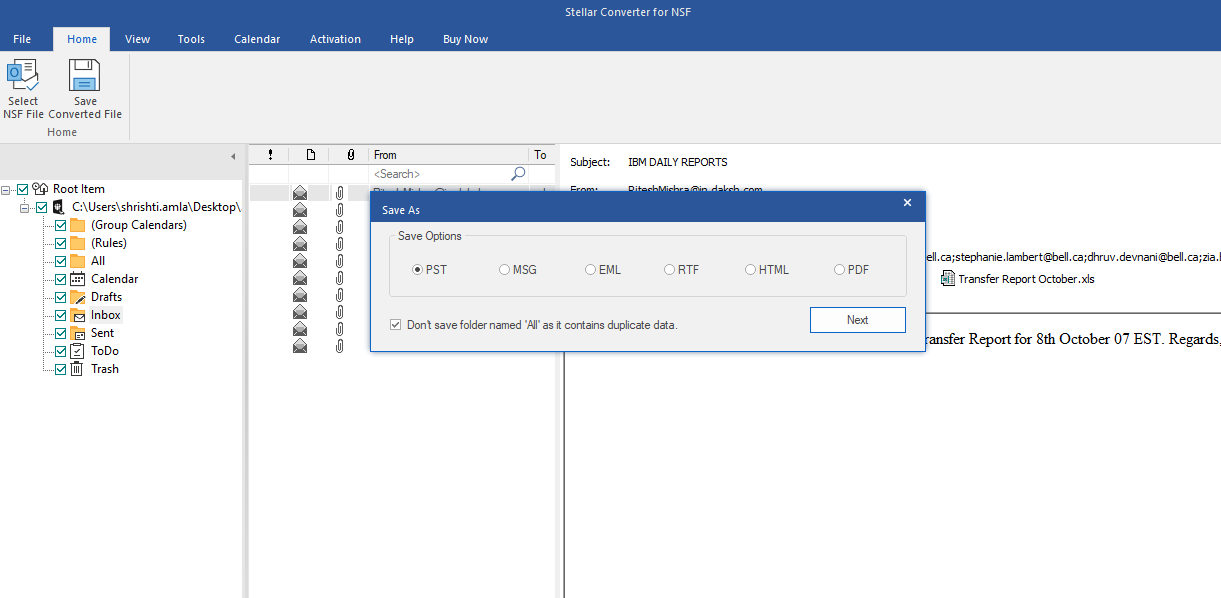Select the Calendar icon in tree

click(77, 279)
